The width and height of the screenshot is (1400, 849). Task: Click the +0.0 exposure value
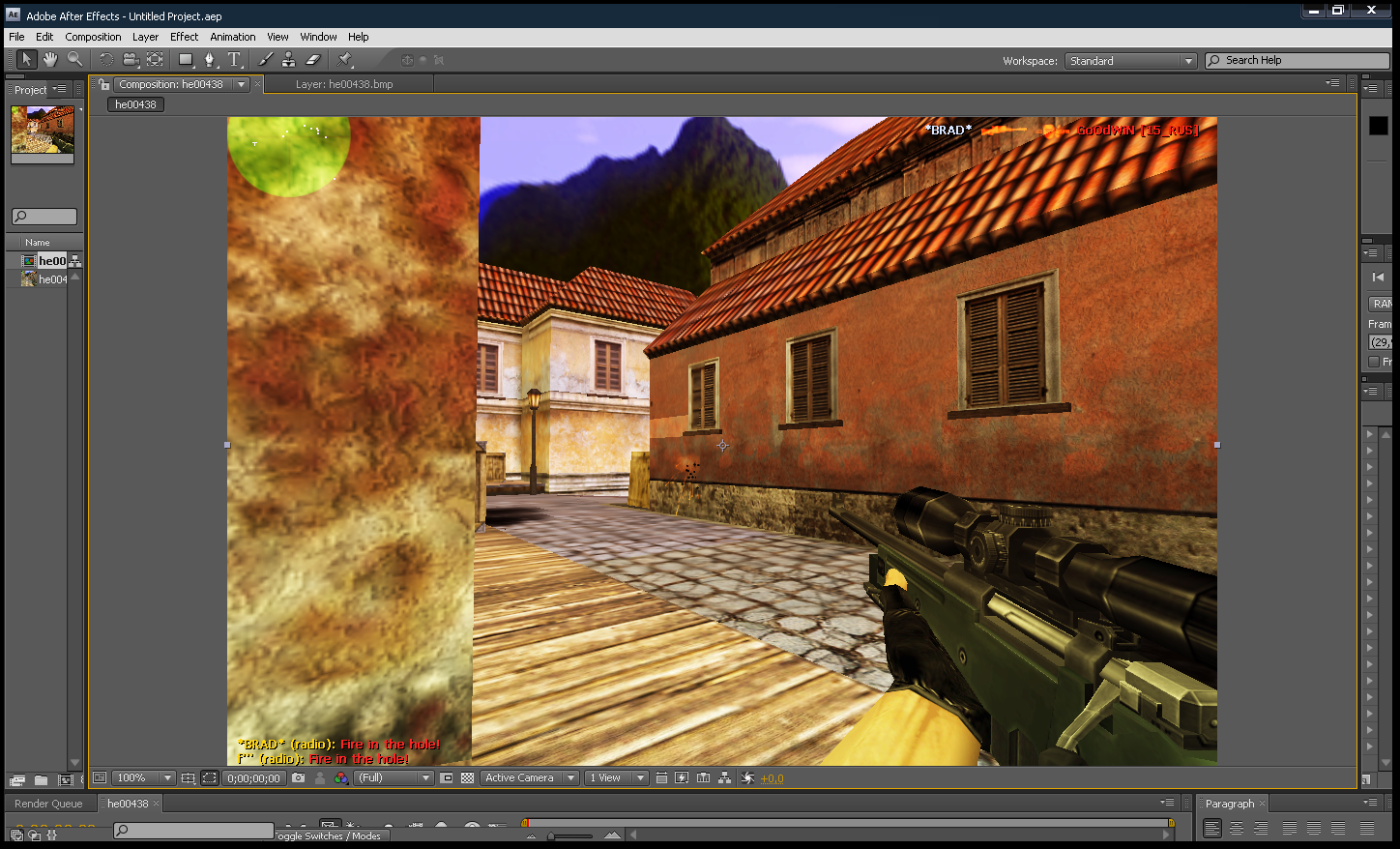(772, 778)
